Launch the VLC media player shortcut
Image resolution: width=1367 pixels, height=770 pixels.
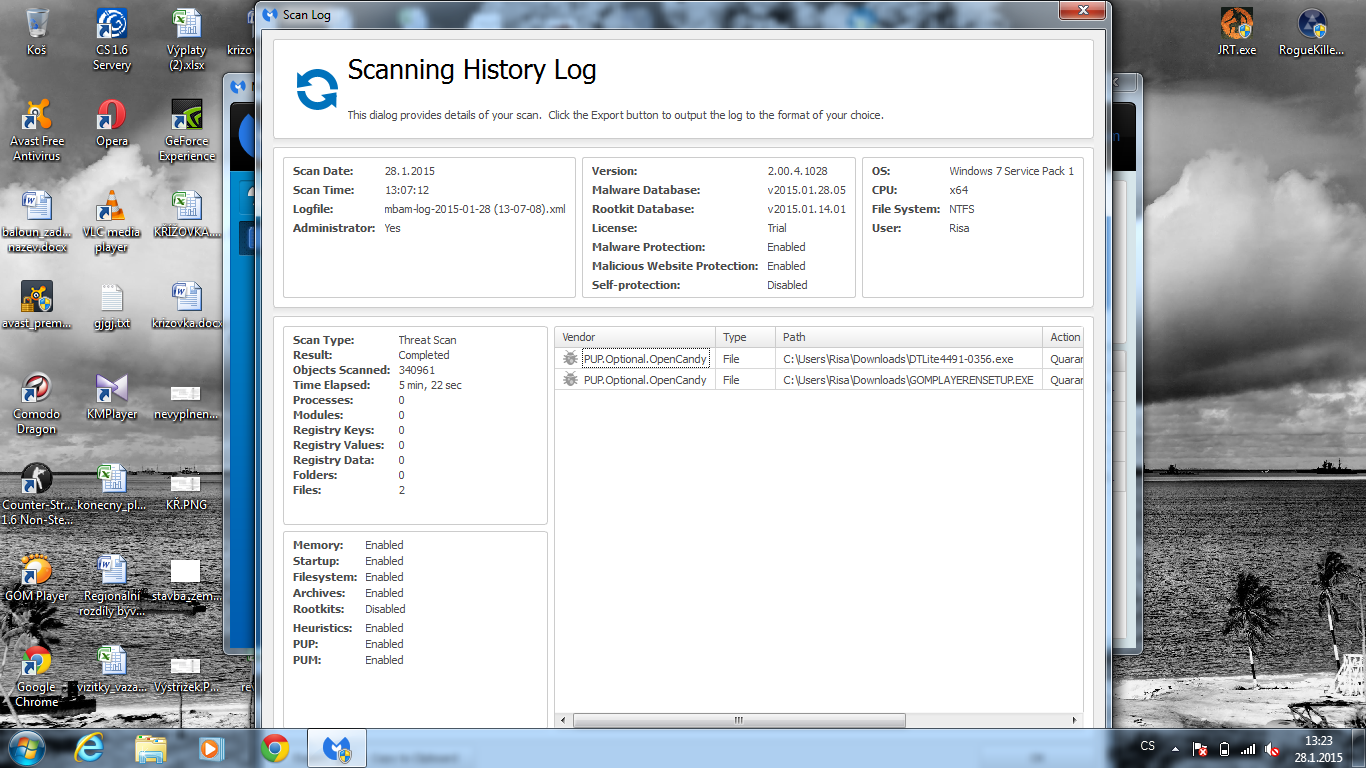tap(111, 222)
